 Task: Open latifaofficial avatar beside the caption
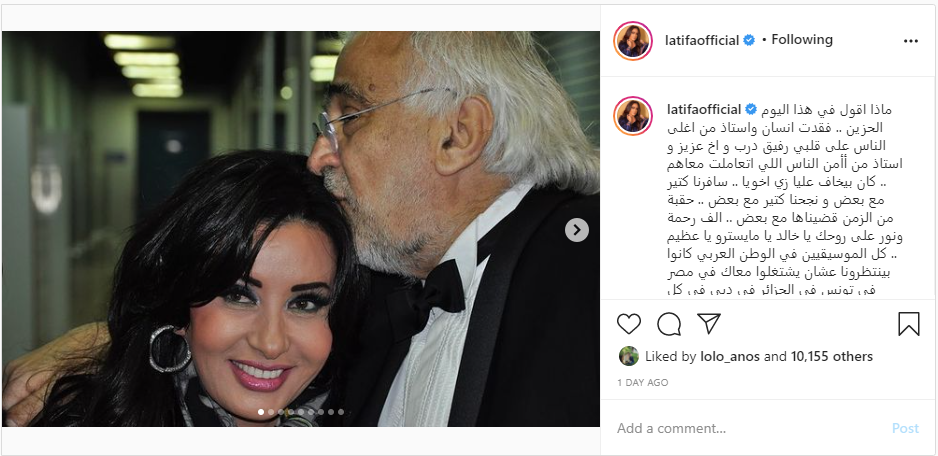point(633,115)
